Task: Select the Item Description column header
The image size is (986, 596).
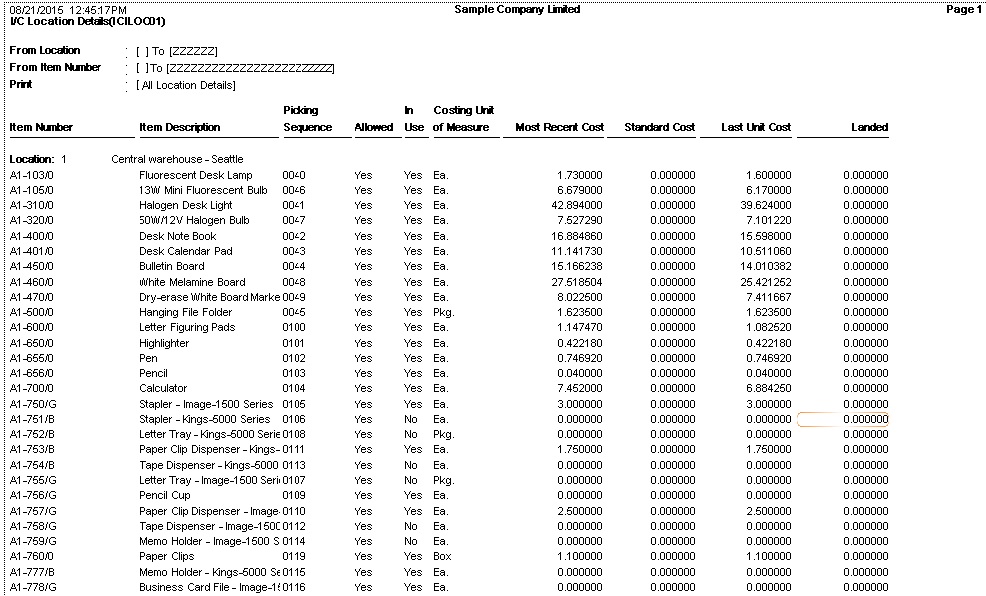Action: (x=180, y=128)
